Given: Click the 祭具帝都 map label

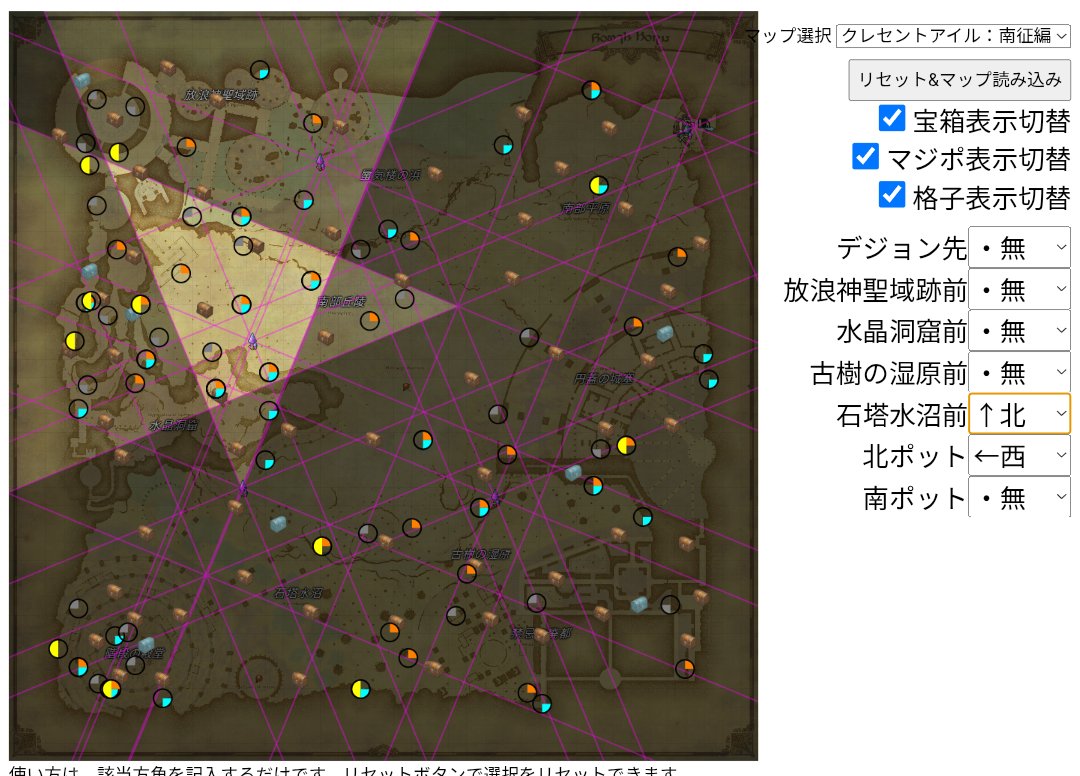Looking at the screenshot, I should tap(541, 633).
